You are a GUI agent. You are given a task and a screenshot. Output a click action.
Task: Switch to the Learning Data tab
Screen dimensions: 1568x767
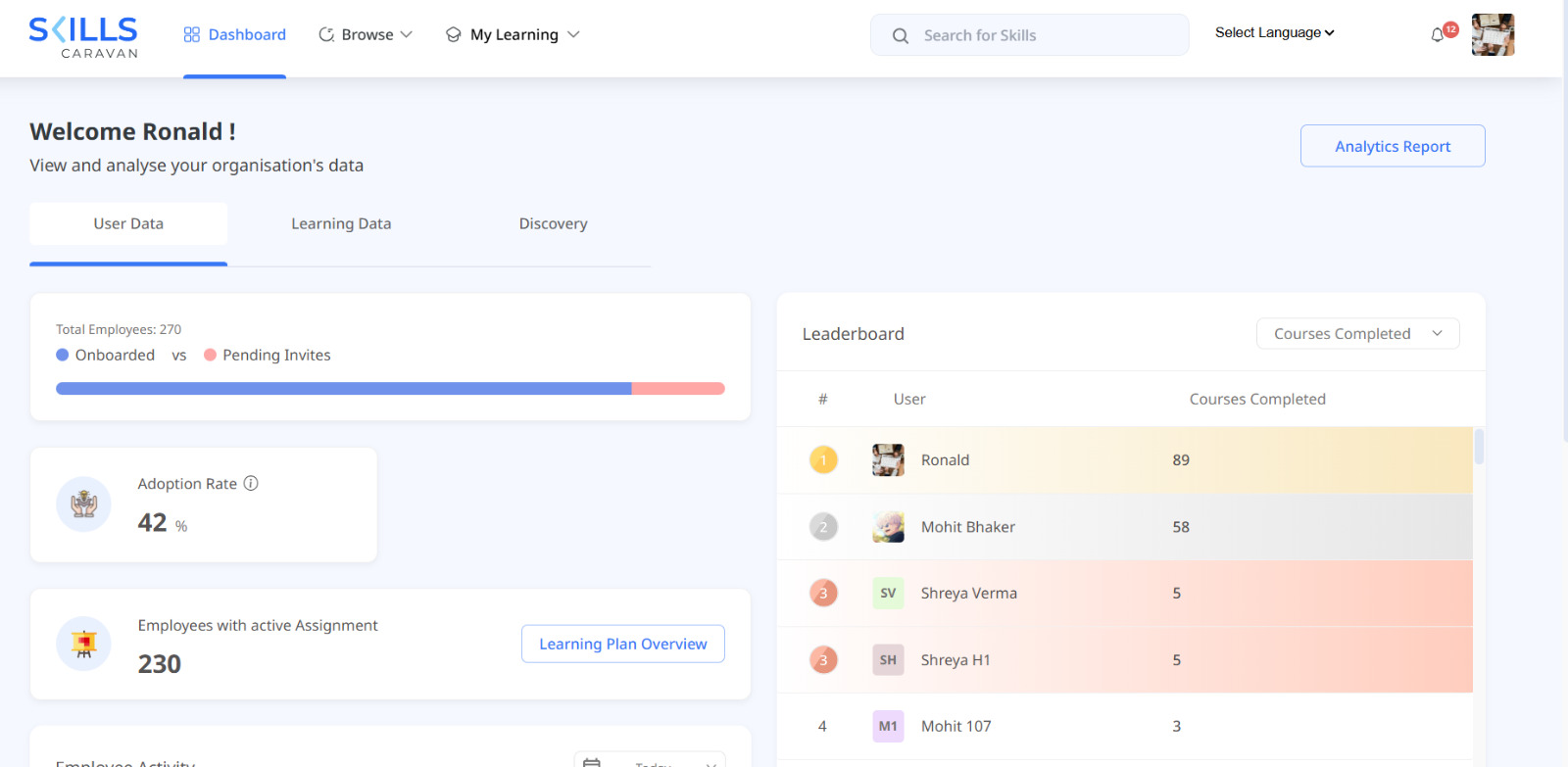pos(341,223)
